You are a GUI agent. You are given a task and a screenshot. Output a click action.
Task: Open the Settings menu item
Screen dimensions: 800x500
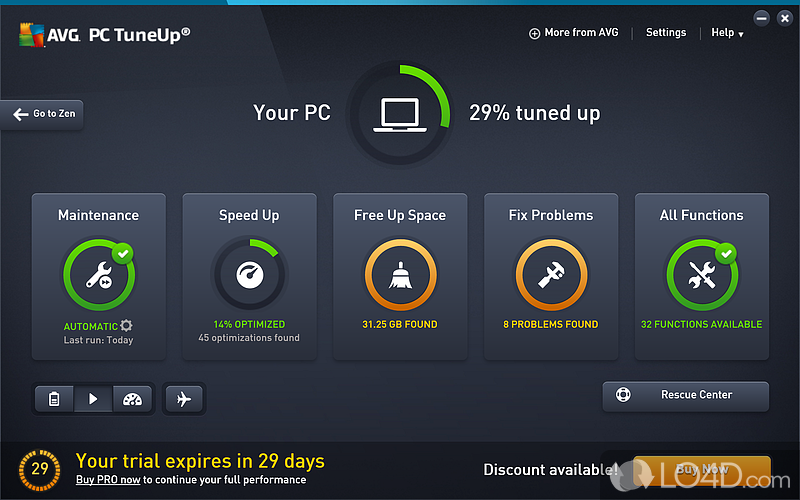[x=666, y=33]
